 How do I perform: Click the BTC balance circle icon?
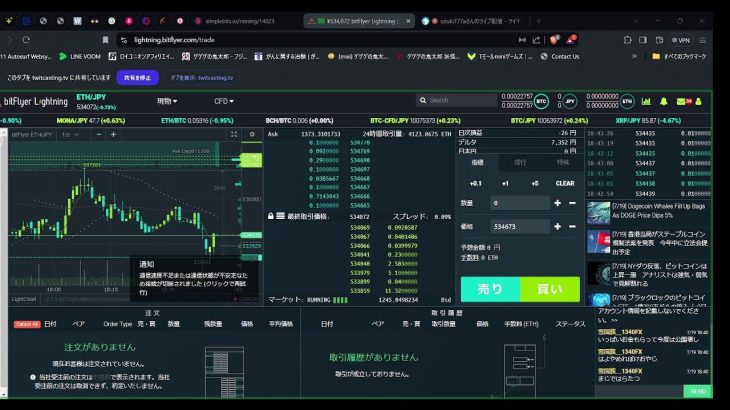(x=541, y=101)
